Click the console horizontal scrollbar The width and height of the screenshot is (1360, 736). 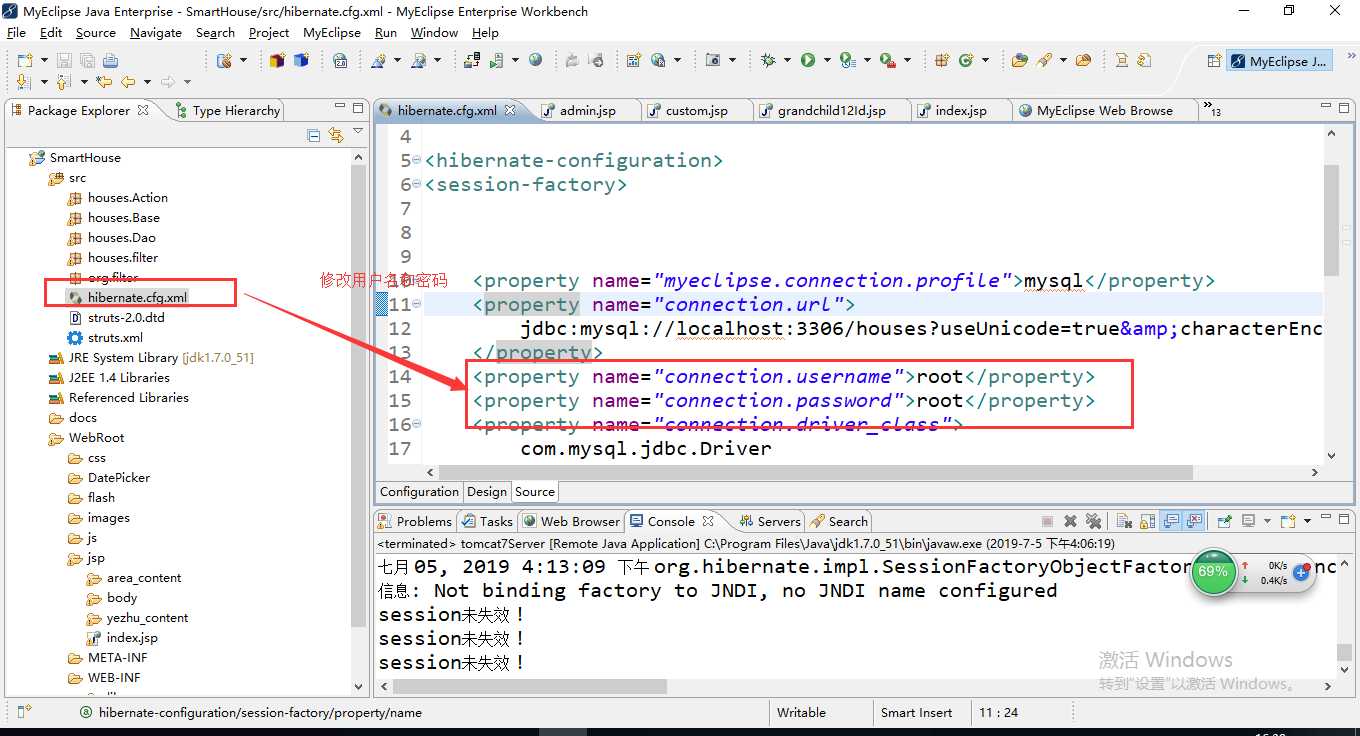530,686
